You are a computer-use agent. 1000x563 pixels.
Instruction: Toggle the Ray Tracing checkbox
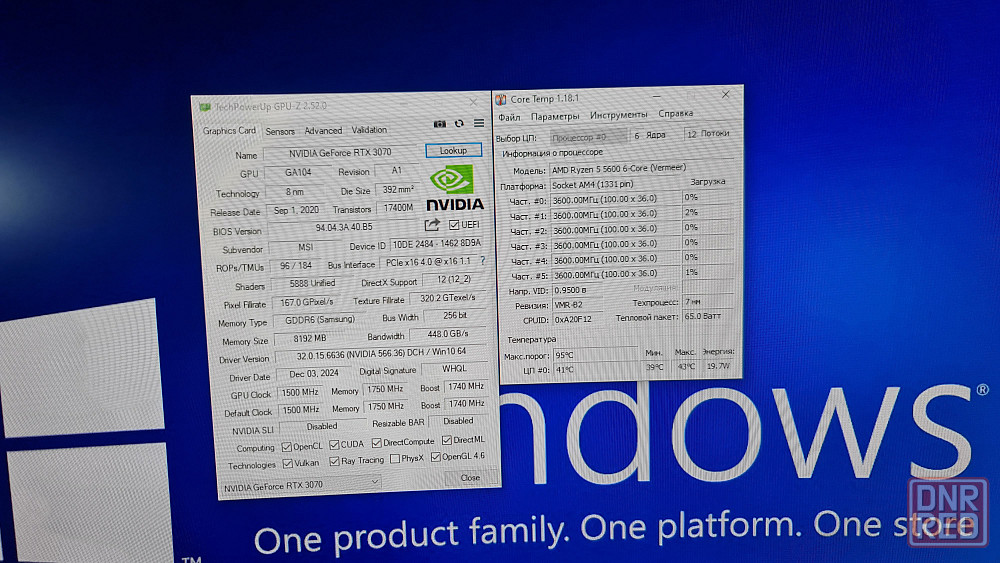(x=334, y=461)
